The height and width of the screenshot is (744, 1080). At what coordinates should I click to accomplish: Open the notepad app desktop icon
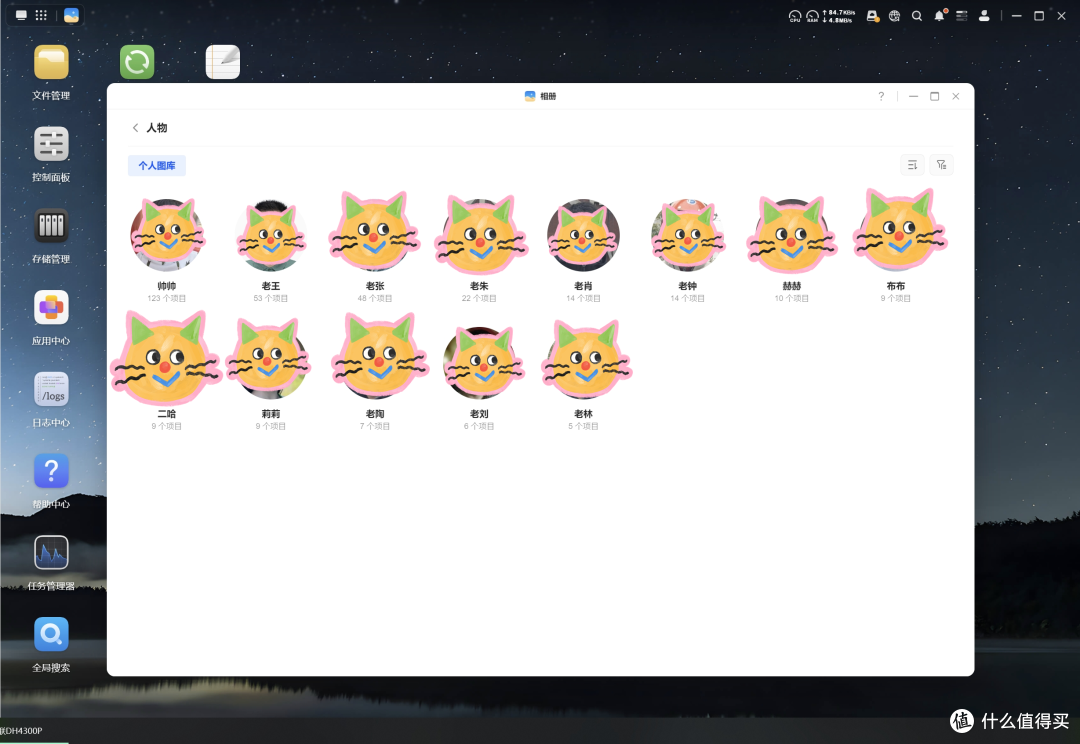(222, 62)
